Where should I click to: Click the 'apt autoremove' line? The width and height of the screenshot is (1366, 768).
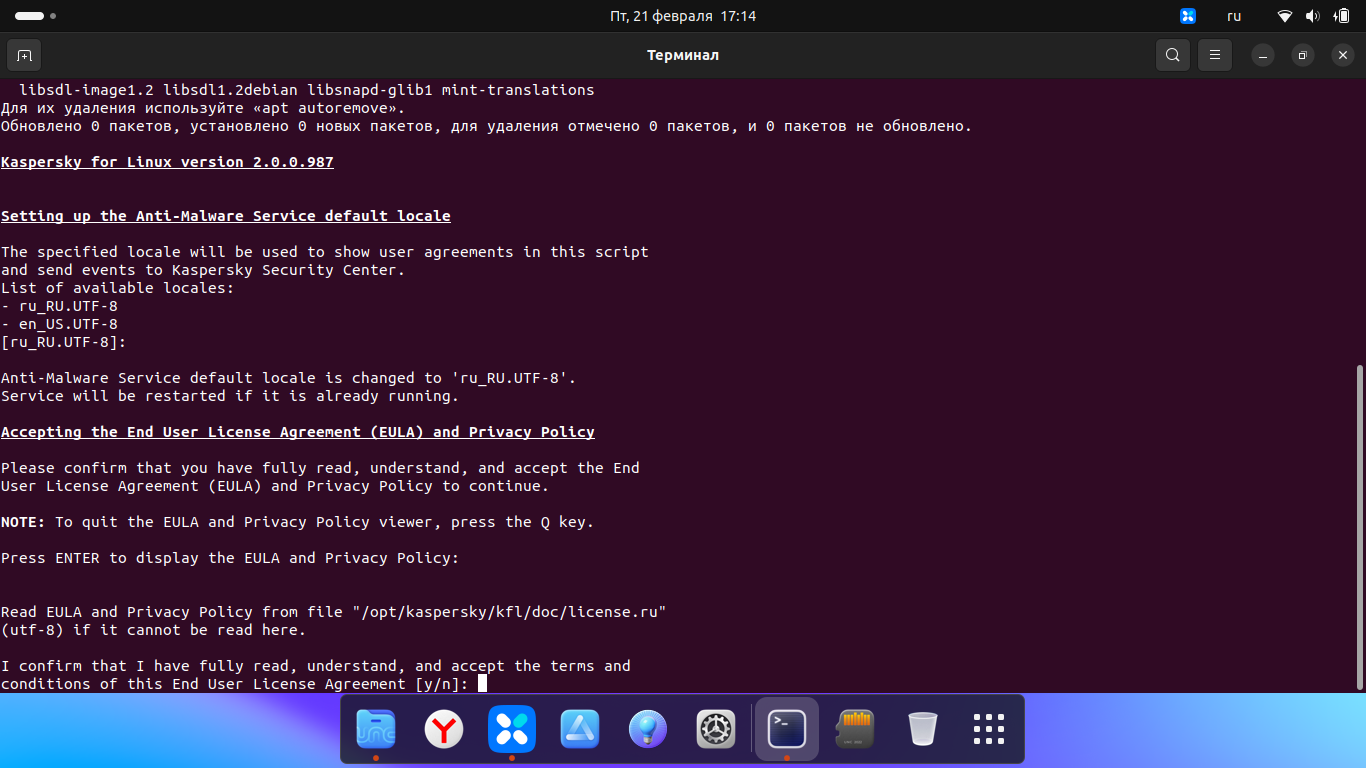[x=203, y=108]
